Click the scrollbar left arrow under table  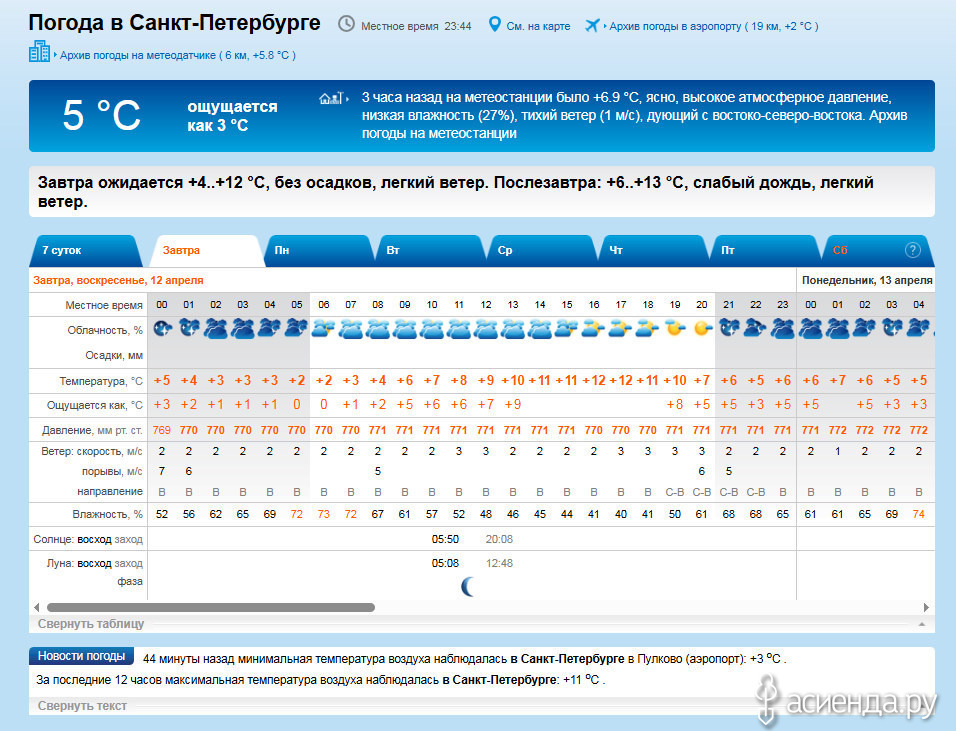click(x=37, y=607)
